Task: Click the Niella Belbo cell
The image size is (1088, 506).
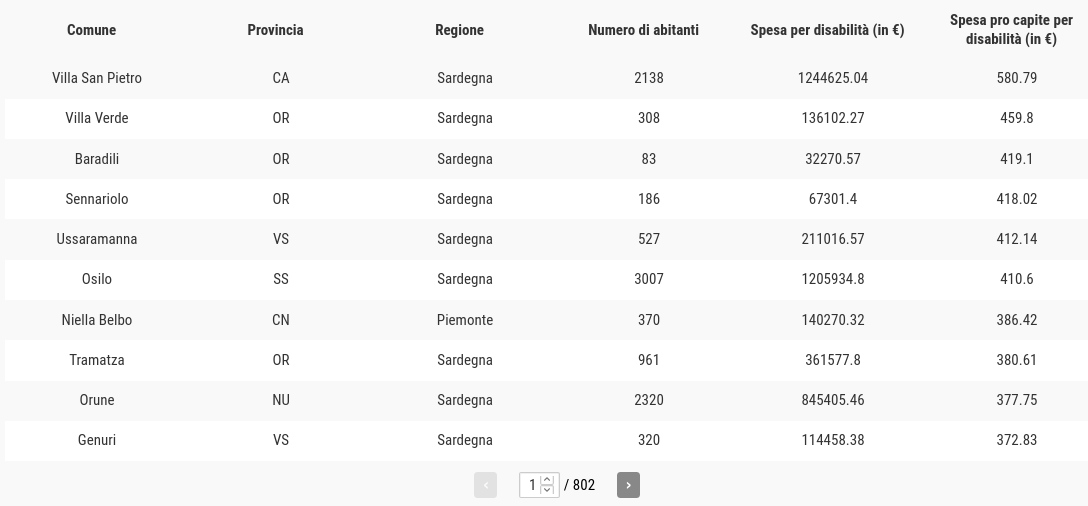Action: pyautogui.click(x=96, y=320)
